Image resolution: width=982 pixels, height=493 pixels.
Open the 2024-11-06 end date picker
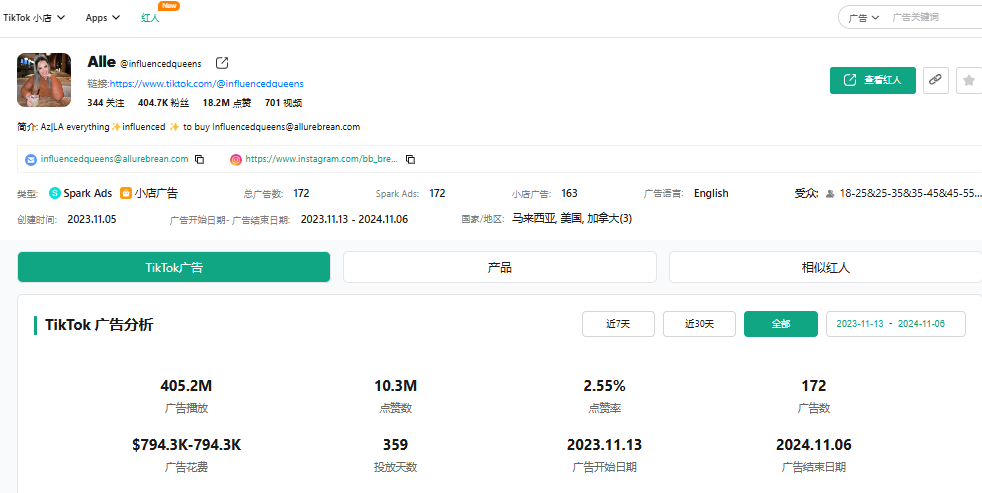[x=921, y=324]
